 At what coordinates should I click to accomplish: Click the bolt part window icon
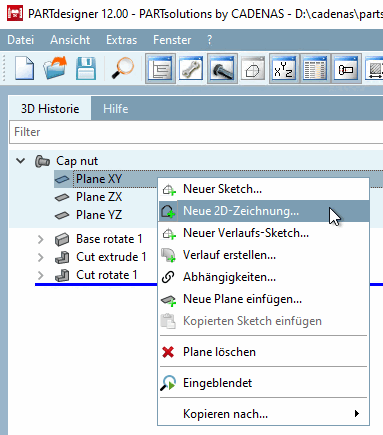[x=222, y=69]
